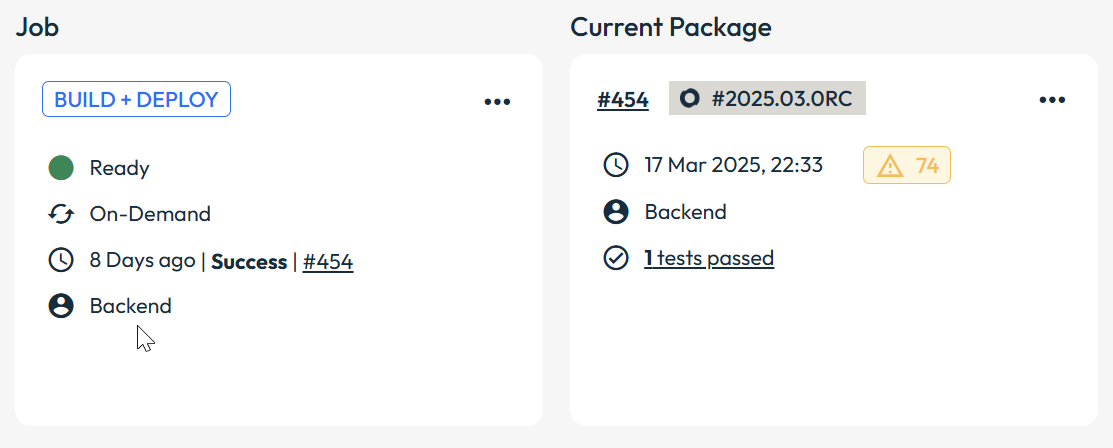Click the green Ready status circle
Screen dimensions: 1113x448
coord(61,168)
